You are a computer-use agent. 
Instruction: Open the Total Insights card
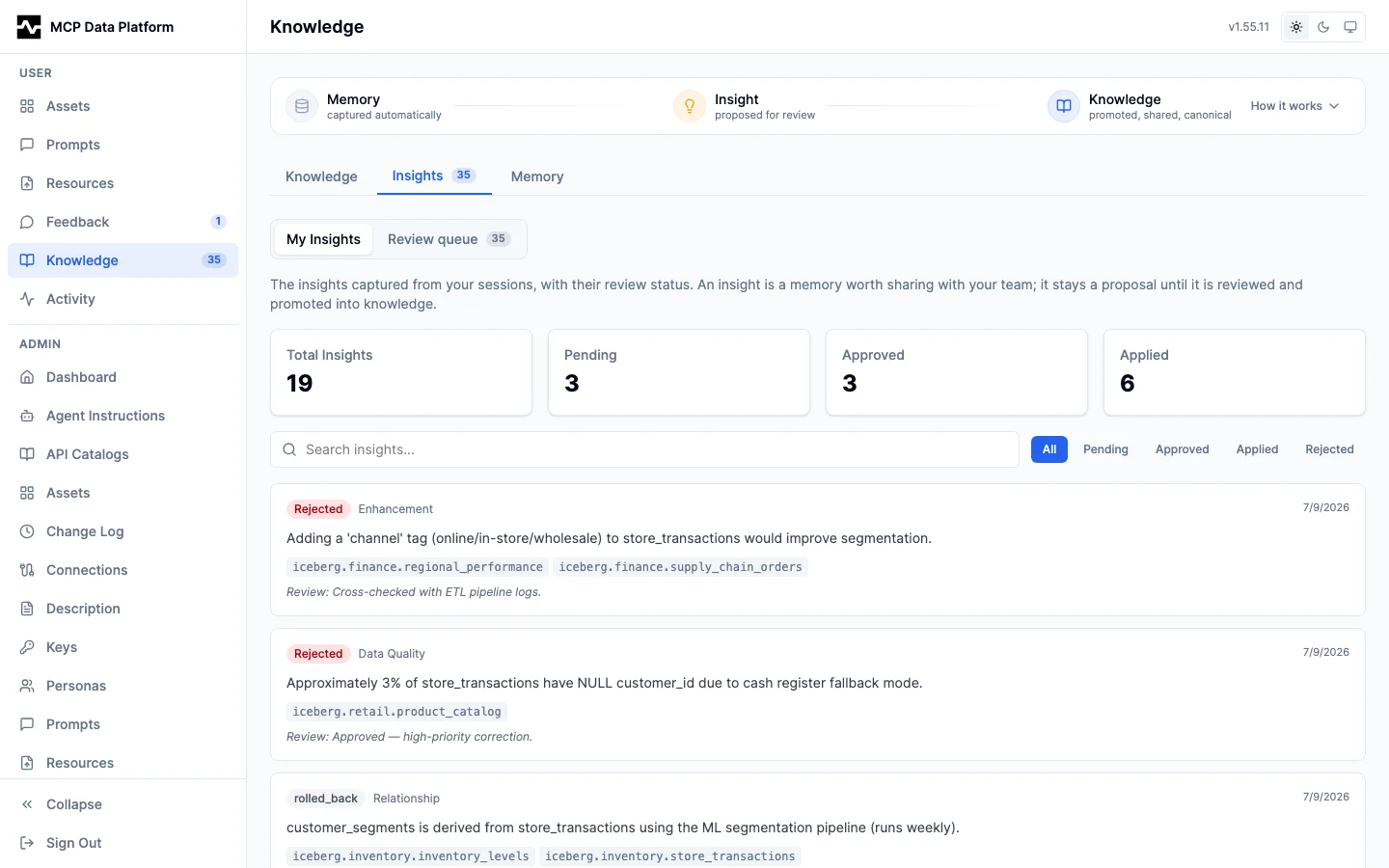click(401, 372)
